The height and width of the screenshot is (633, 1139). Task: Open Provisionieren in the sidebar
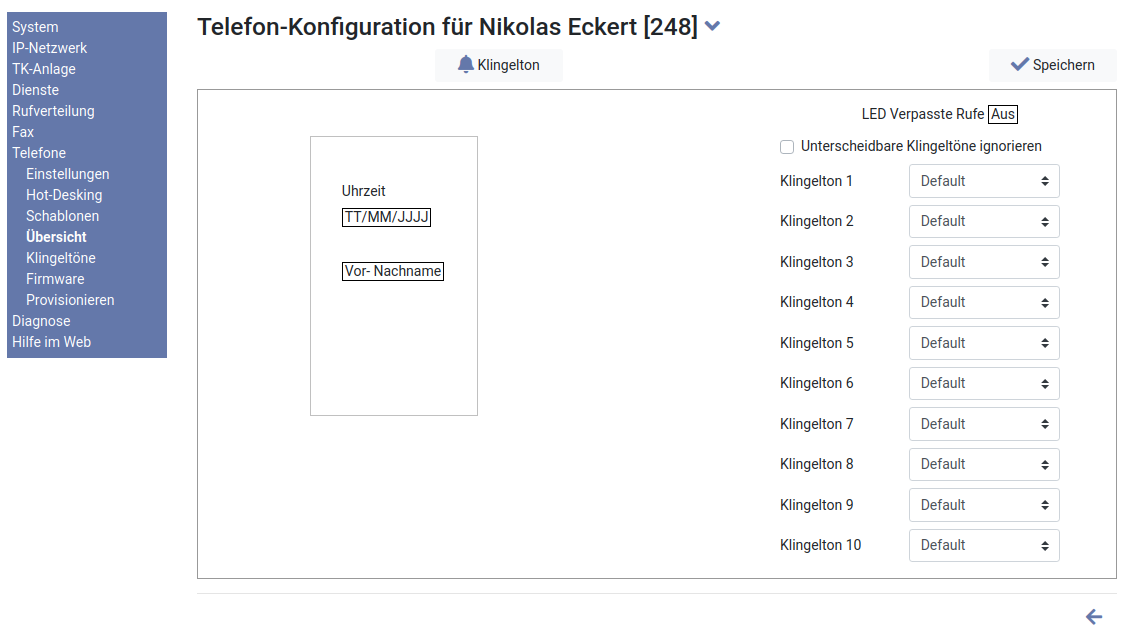[x=70, y=300]
